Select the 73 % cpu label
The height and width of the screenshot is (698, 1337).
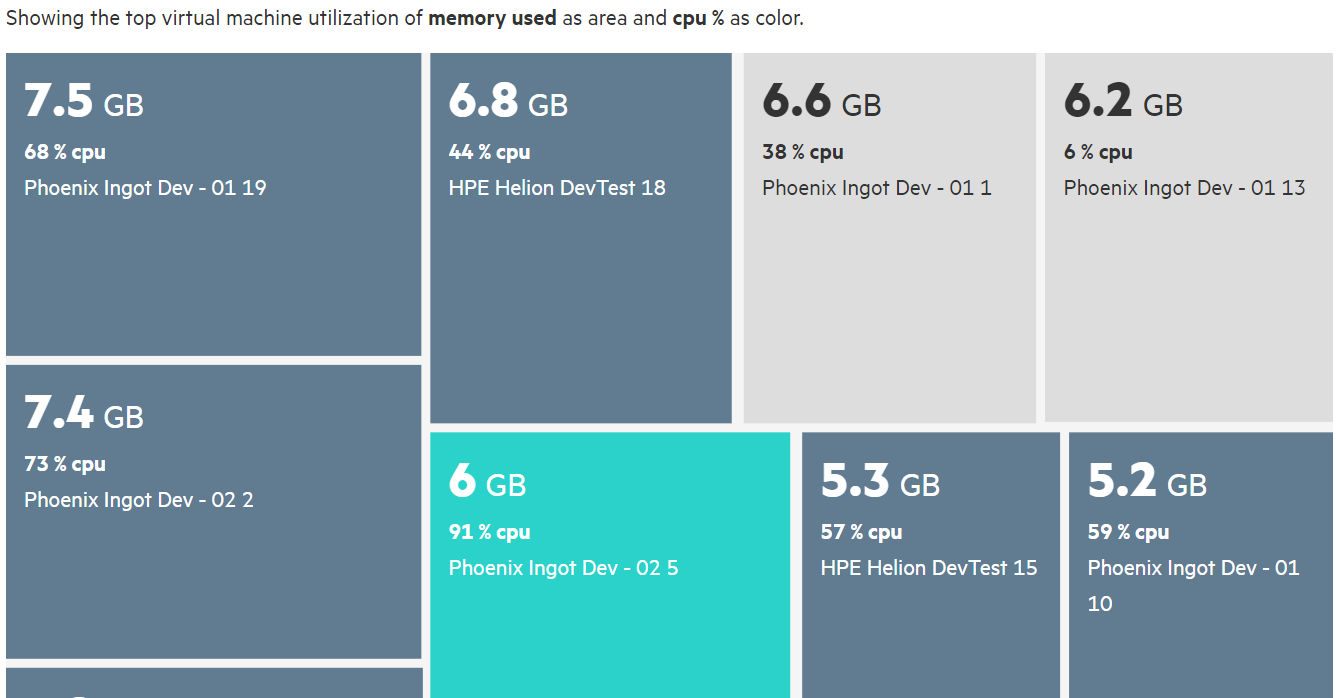[x=65, y=464]
